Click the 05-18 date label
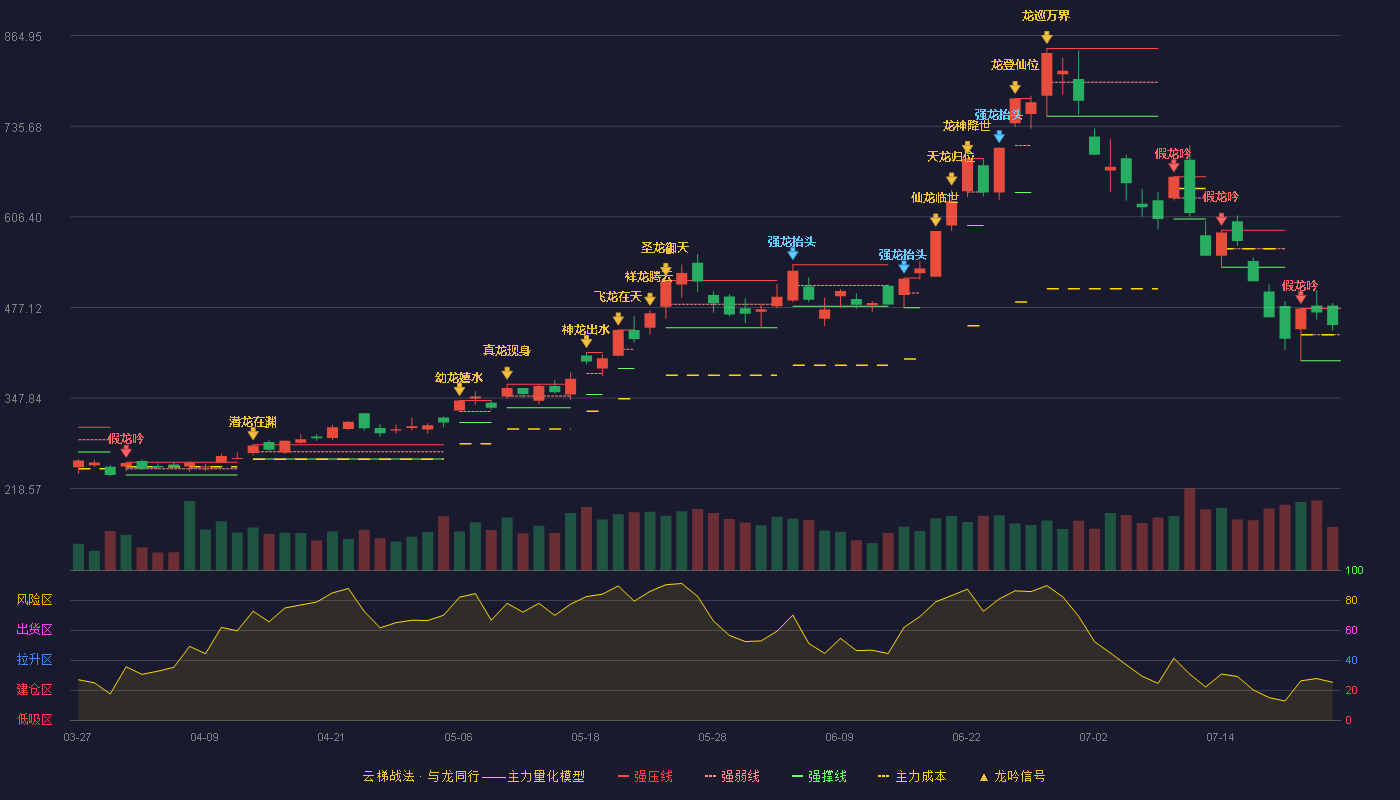1400x800 pixels. pos(585,737)
